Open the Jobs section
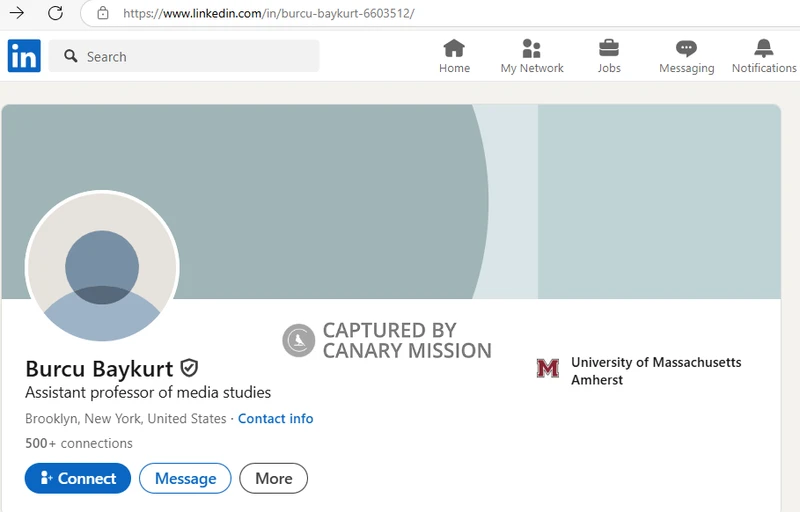Viewport: 800px width, 512px height. click(x=609, y=56)
